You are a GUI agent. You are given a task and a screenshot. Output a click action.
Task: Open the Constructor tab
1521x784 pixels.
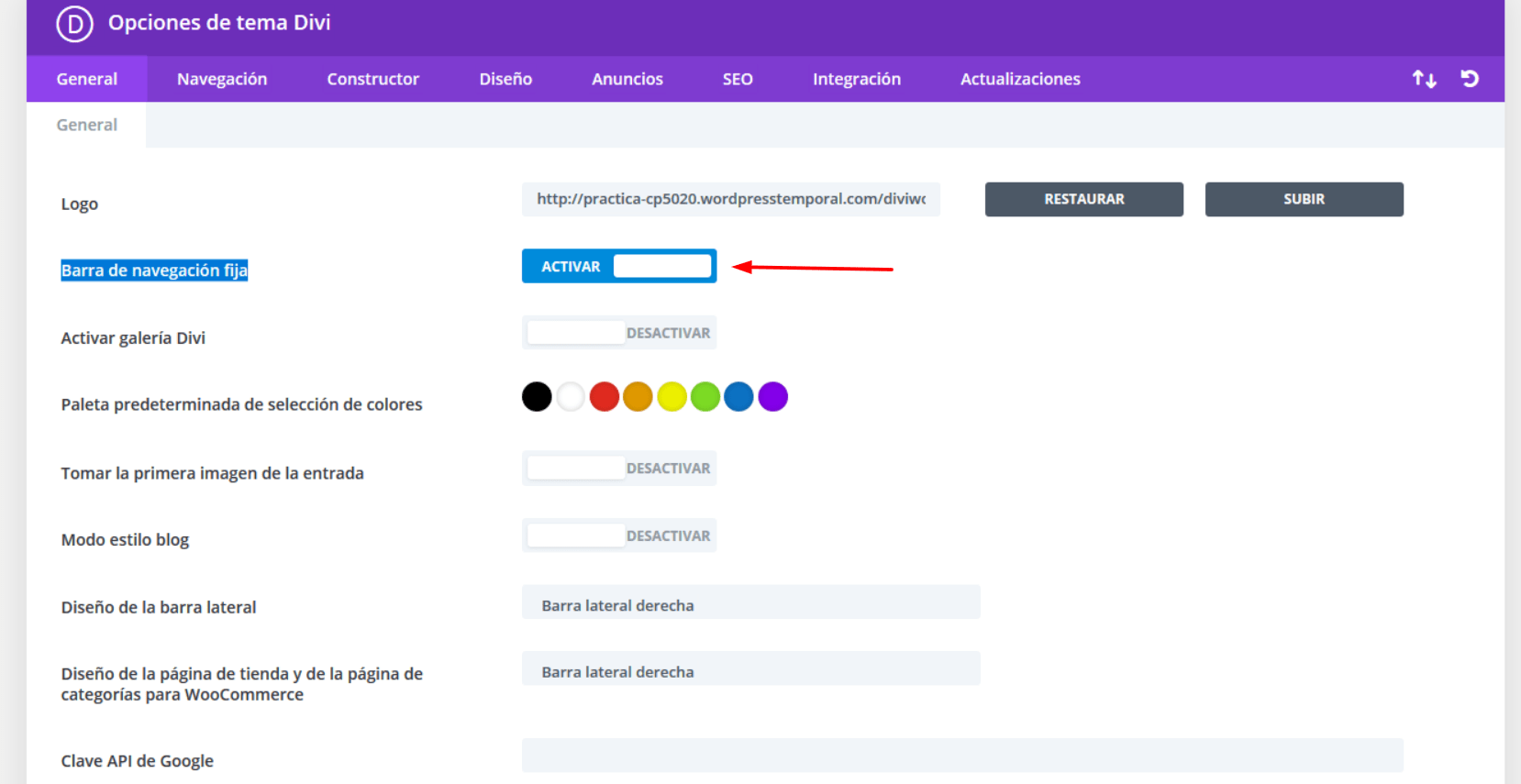click(372, 79)
